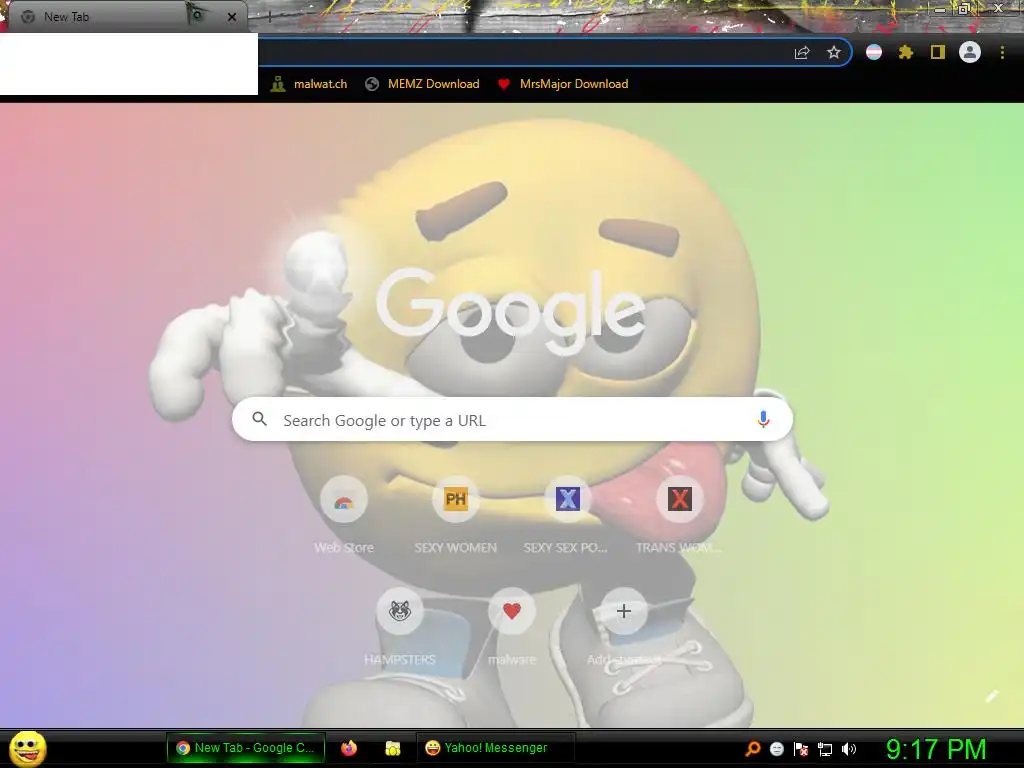Viewport: 1024px width, 768px height.
Task: Open Chrome three-dot menu
Action: tap(1002, 52)
